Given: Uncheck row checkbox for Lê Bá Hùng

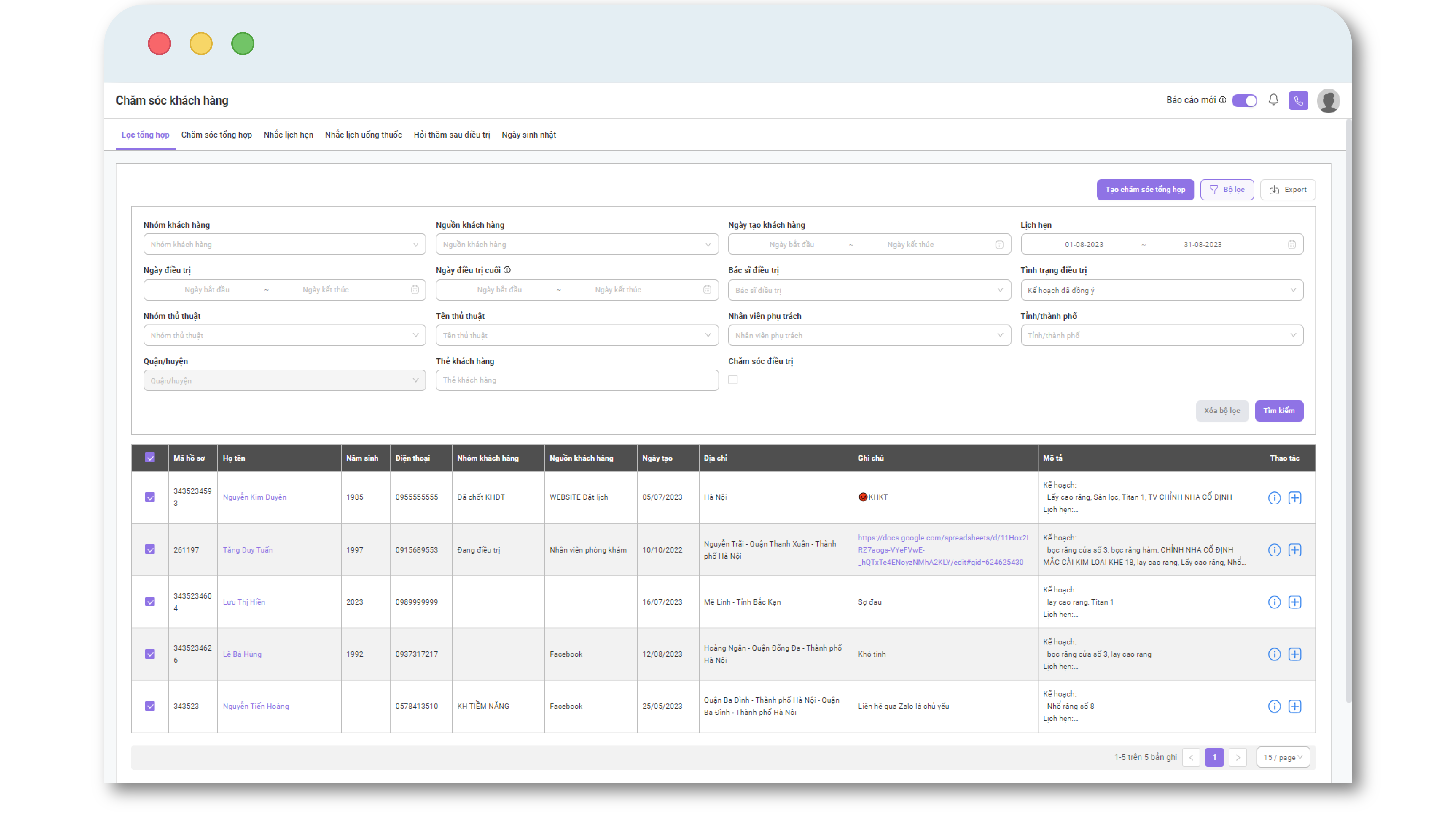Looking at the screenshot, I should click(150, 654).
